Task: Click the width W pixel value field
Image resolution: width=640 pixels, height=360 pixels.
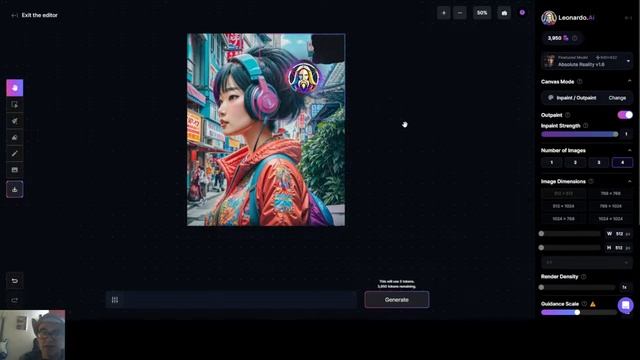Action: click(x=619, y=233)
